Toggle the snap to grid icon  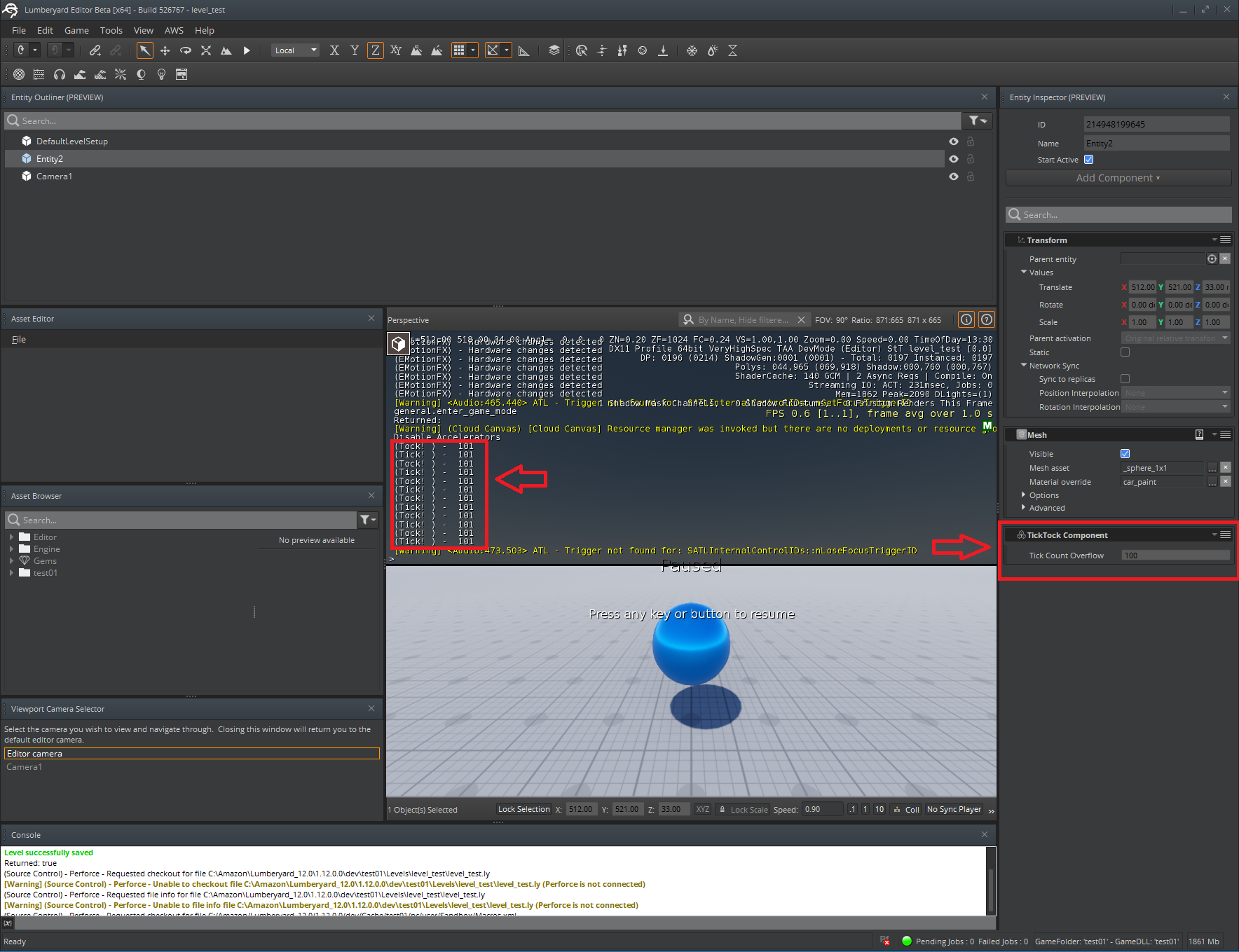[x=459, y=50]
